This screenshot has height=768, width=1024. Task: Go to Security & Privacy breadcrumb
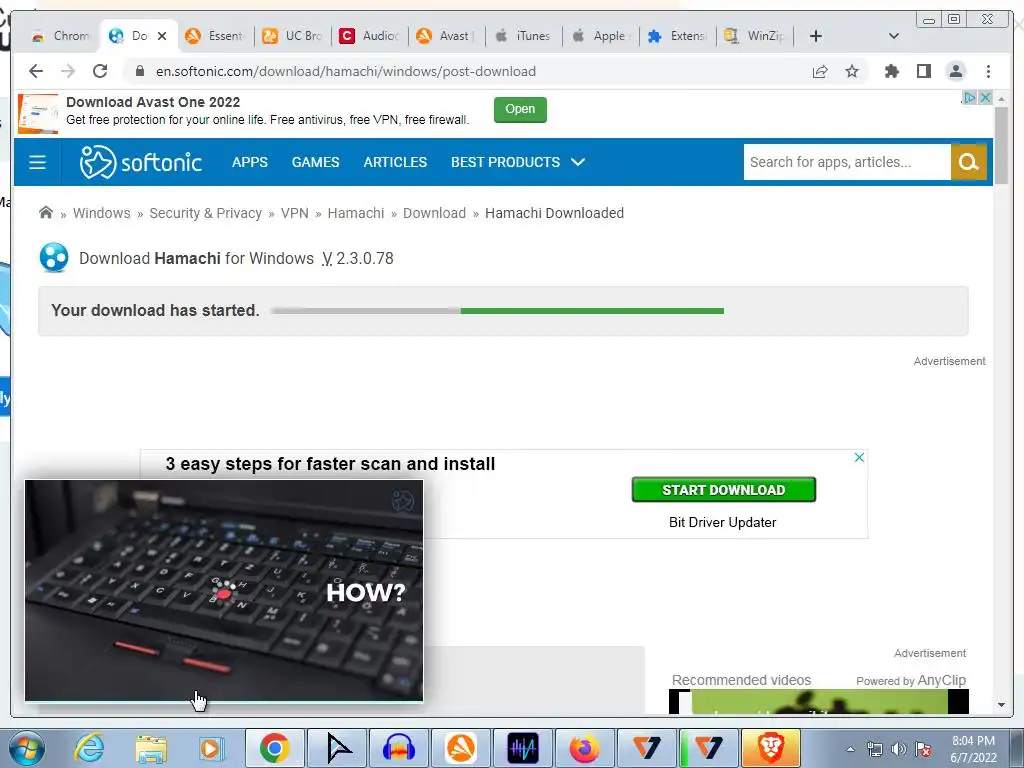point(205,213)
